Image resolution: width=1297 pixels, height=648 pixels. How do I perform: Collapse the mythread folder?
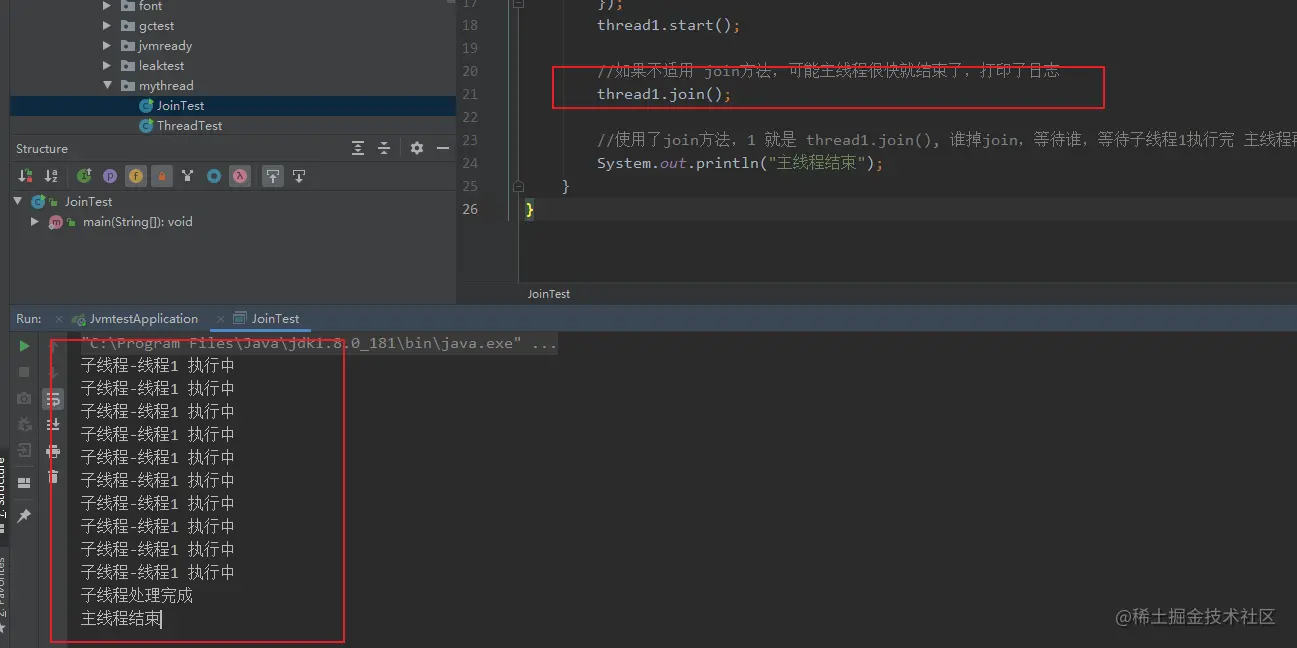coord(107,86)
